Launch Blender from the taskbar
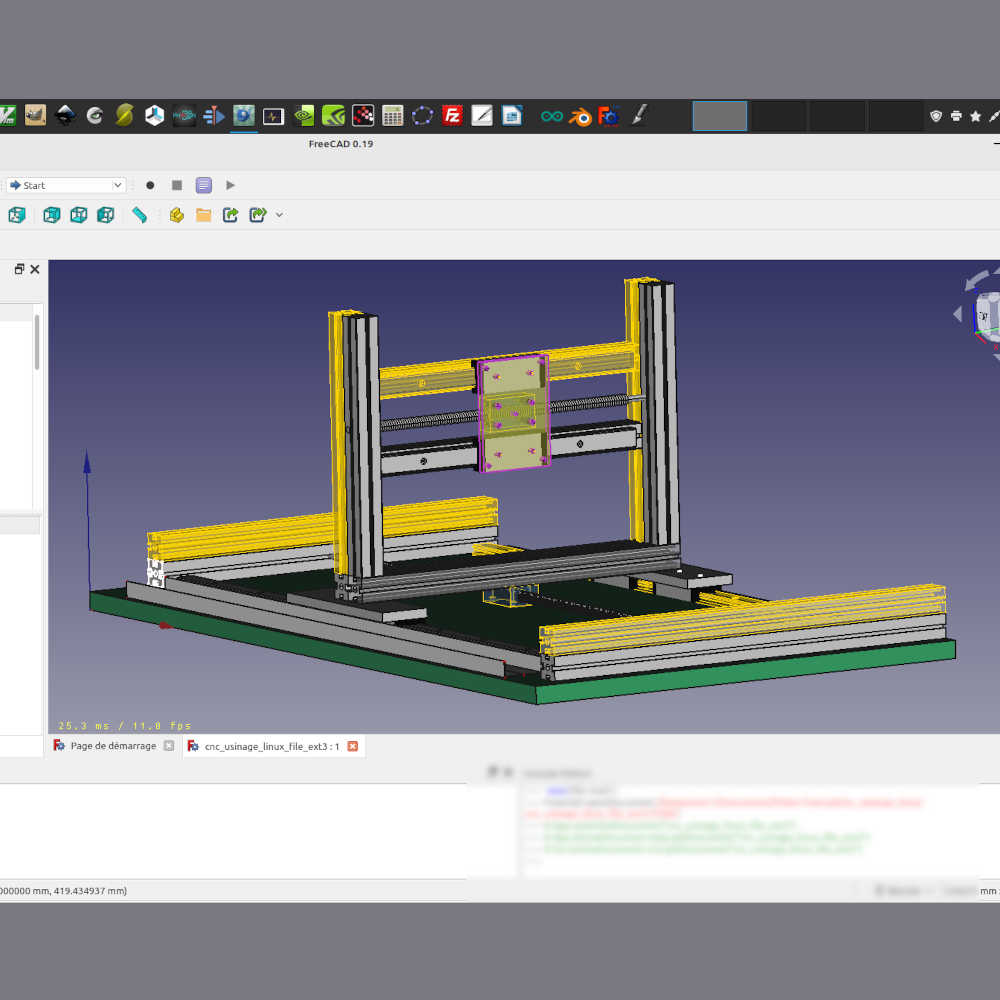This screenshot has width=1000, height=1000. pyautogui.click(x=580, y=117)
